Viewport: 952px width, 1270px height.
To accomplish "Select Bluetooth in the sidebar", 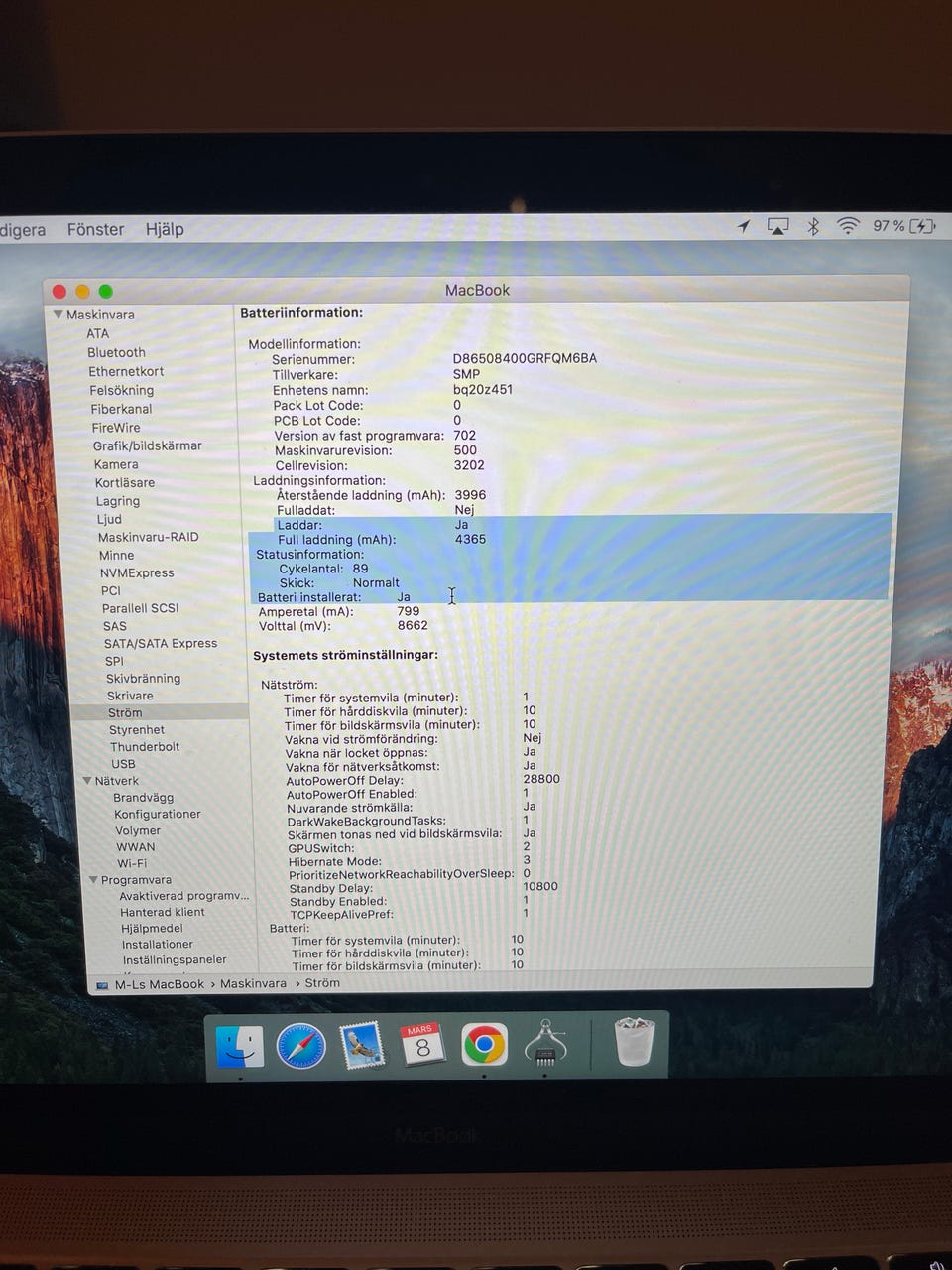I will (116, 352).
